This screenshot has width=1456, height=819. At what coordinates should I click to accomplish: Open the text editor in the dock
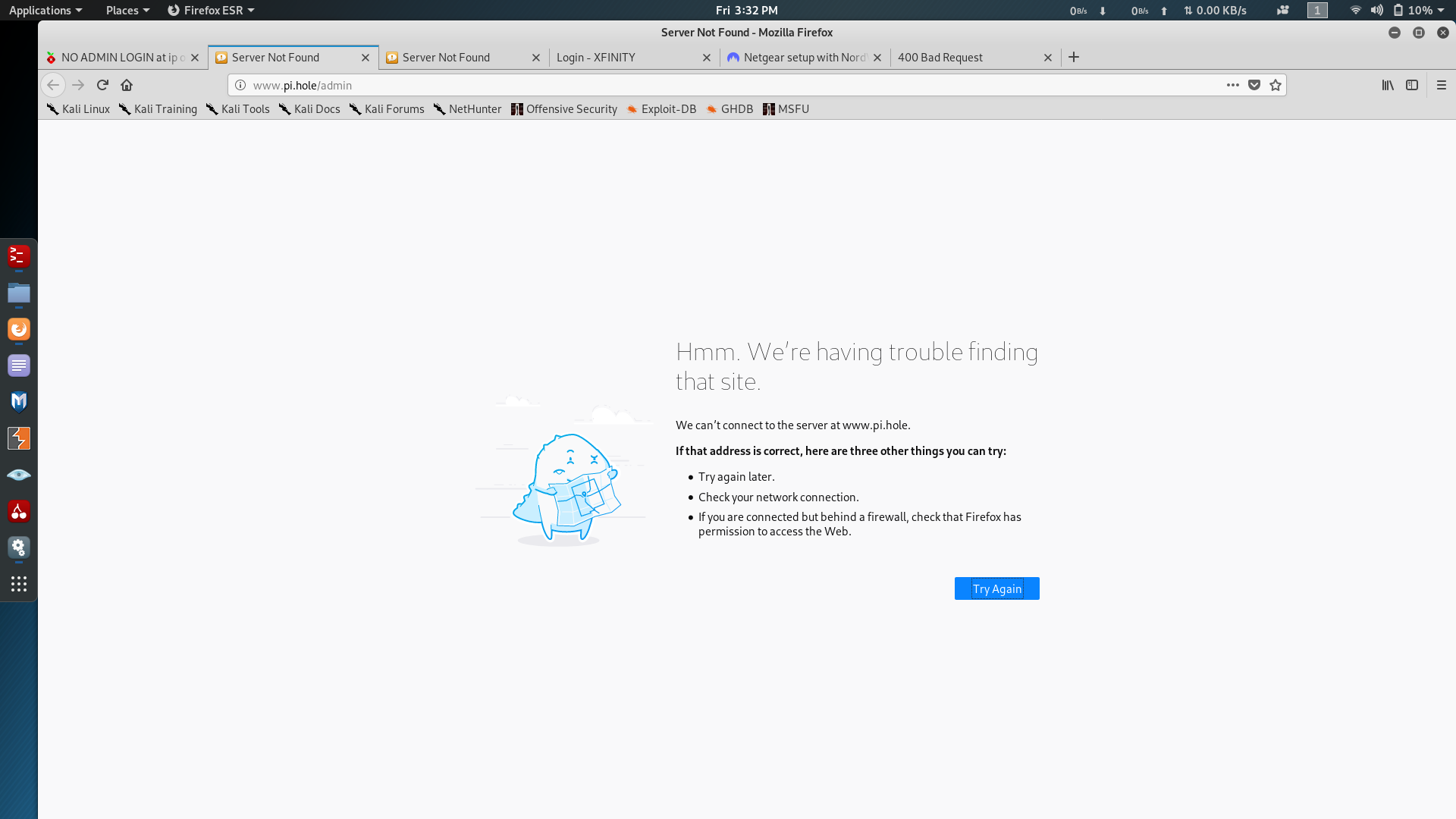19,366
